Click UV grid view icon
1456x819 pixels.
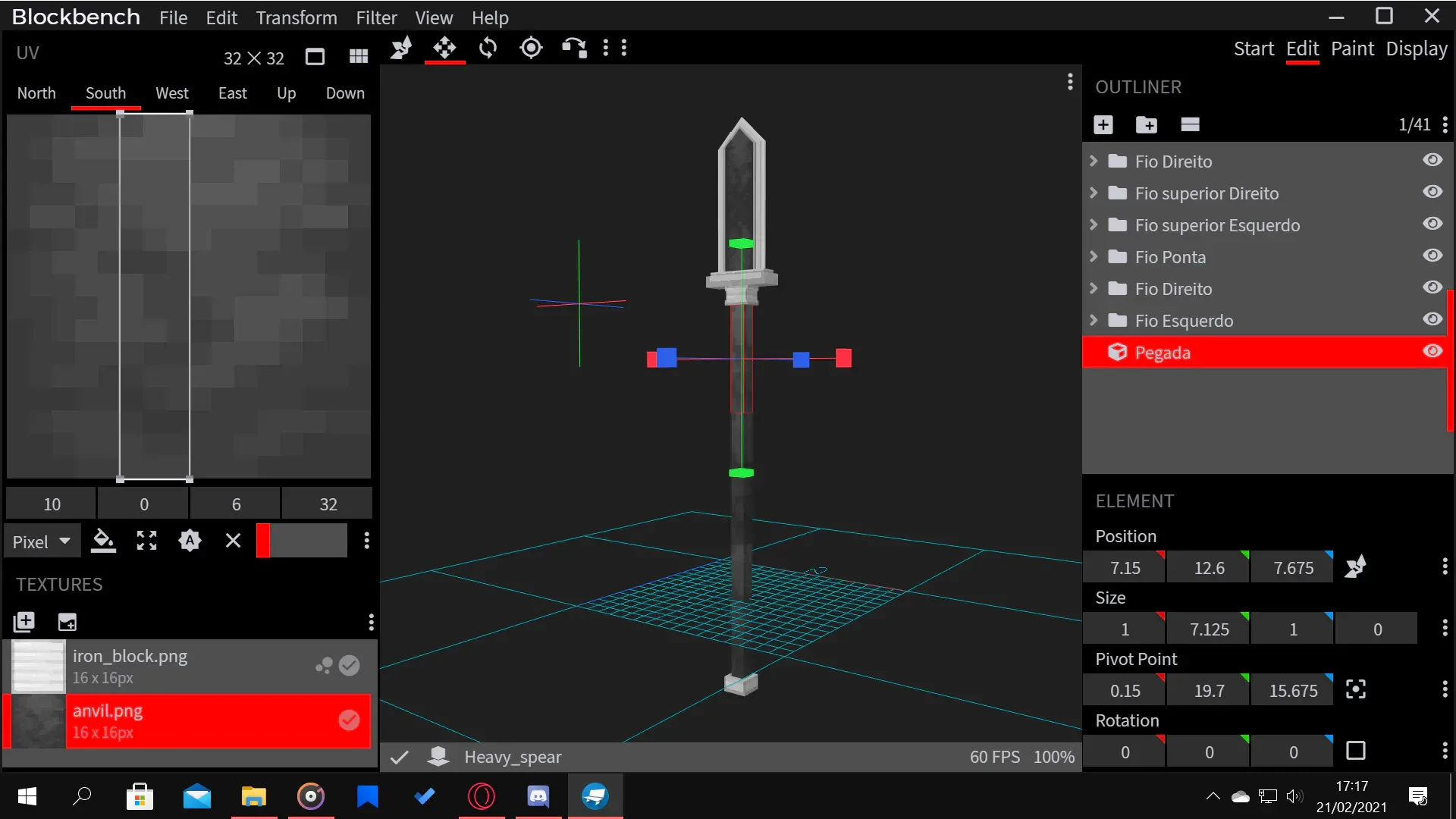coord(358,57)
